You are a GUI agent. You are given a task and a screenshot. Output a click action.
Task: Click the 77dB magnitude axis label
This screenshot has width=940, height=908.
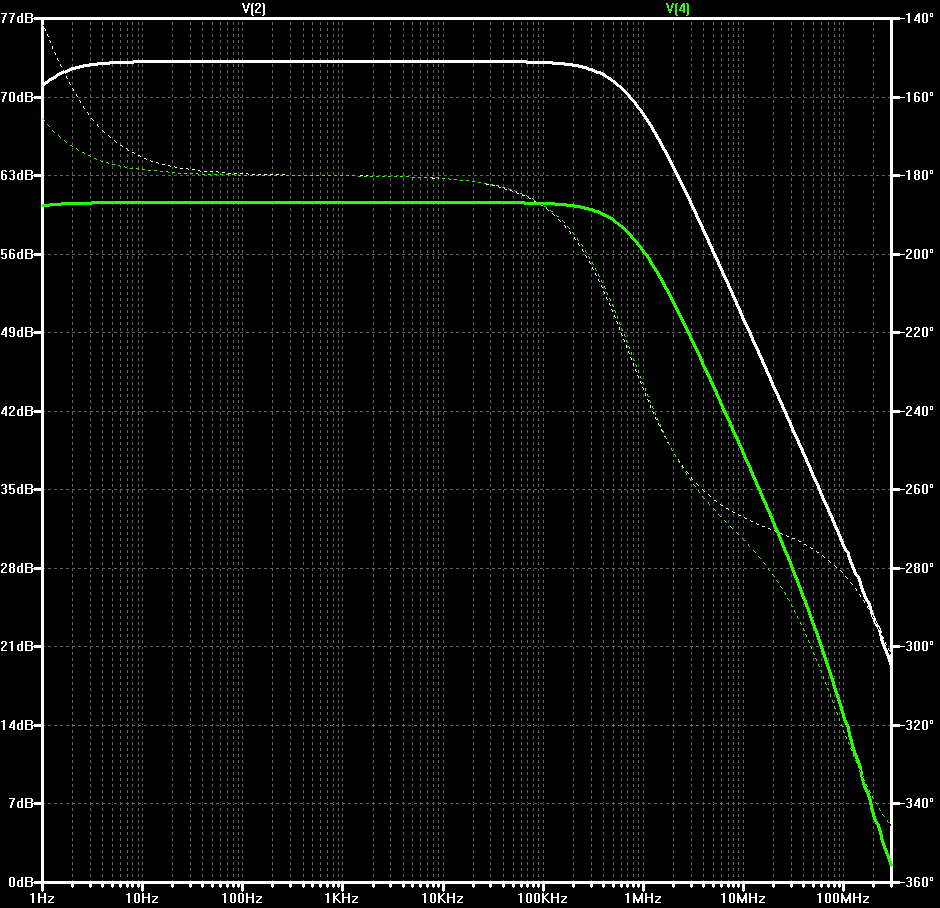(17, 18)
